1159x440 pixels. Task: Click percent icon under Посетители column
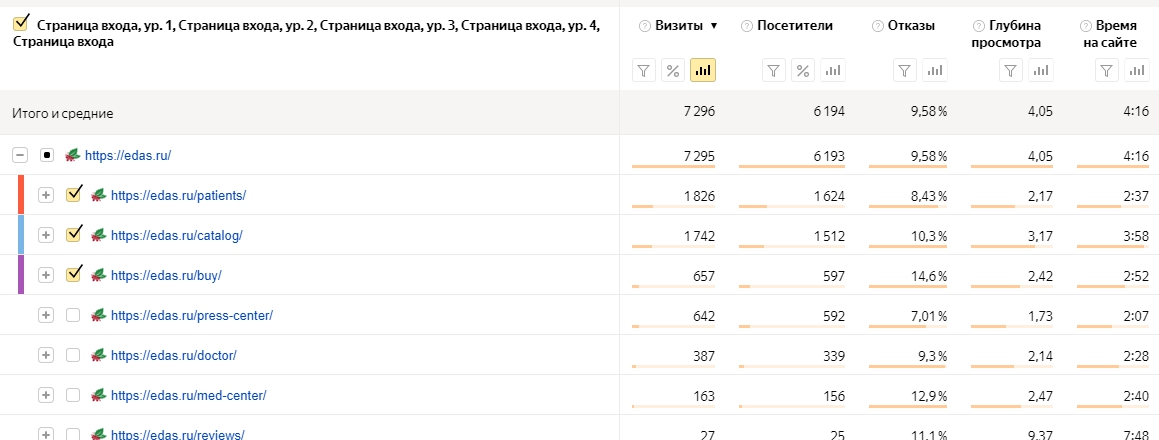click(x=802, y=71)
